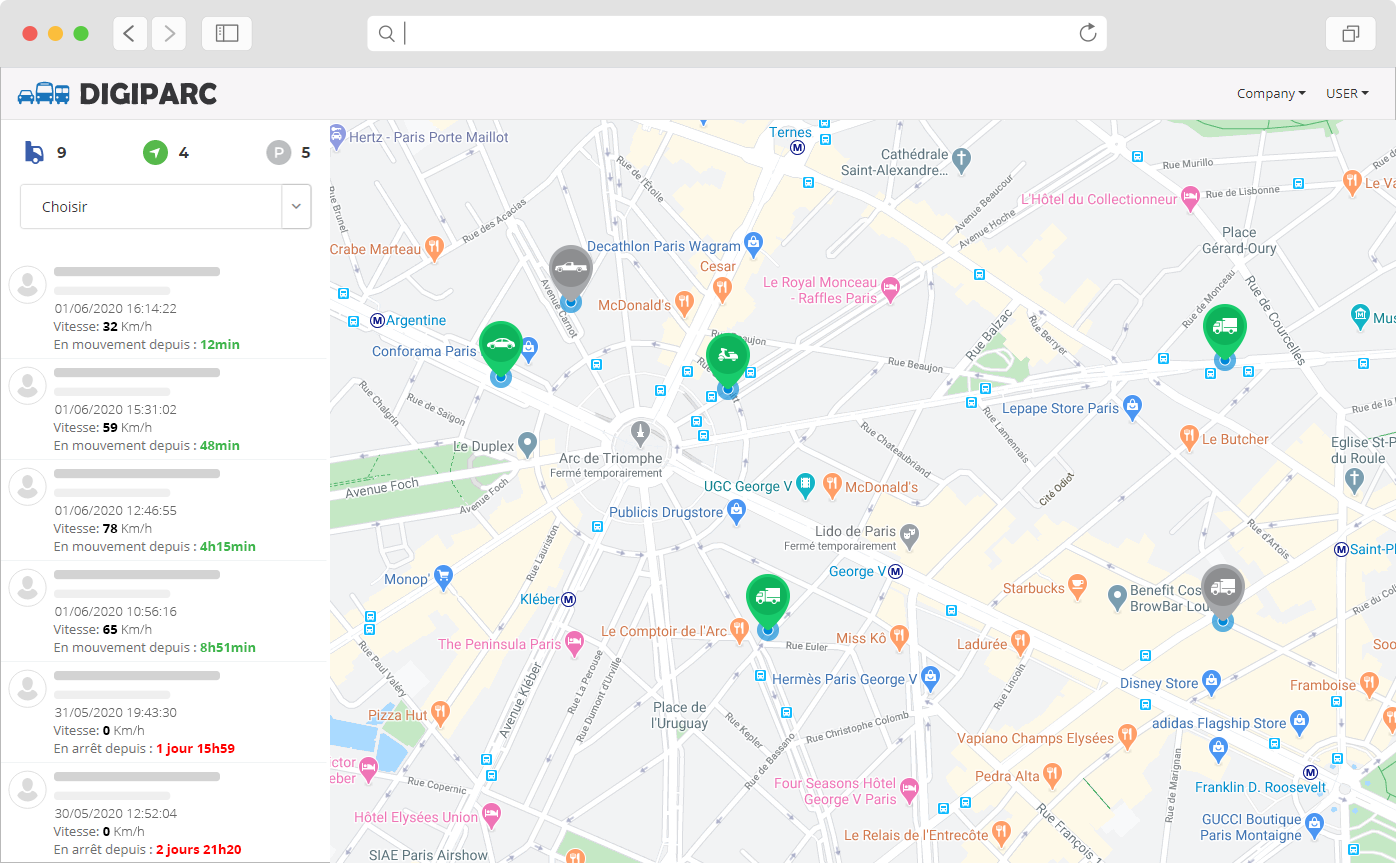Click the green truck marker near Rue Euler

(x=768, y=598)
